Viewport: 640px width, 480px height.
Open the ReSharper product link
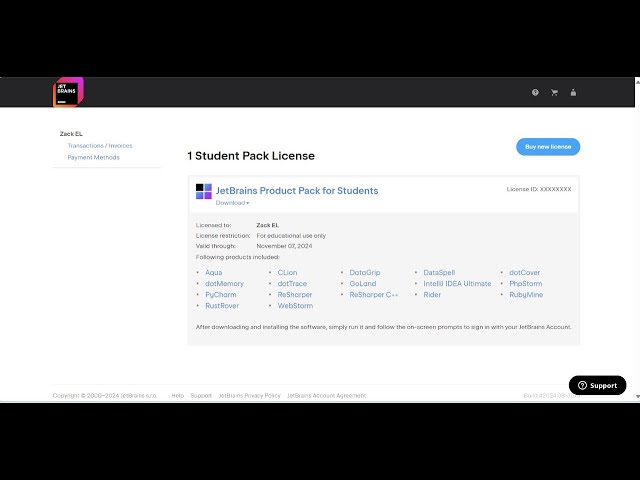[295, 295]
